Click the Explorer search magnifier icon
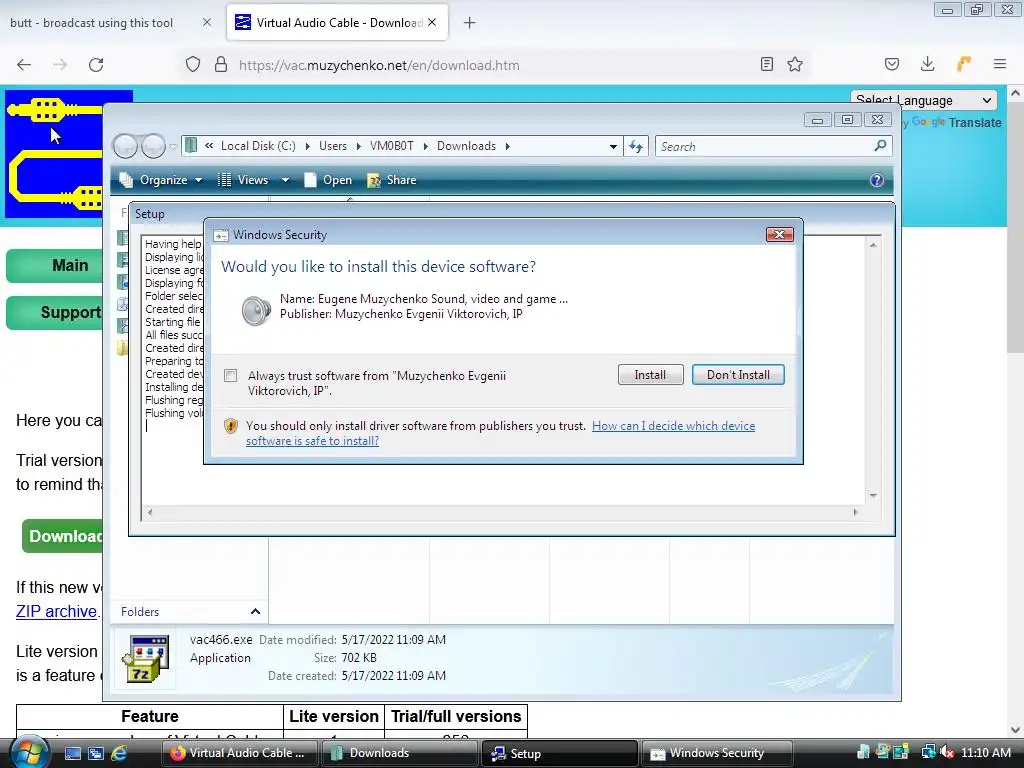 [x=880, y=146]
